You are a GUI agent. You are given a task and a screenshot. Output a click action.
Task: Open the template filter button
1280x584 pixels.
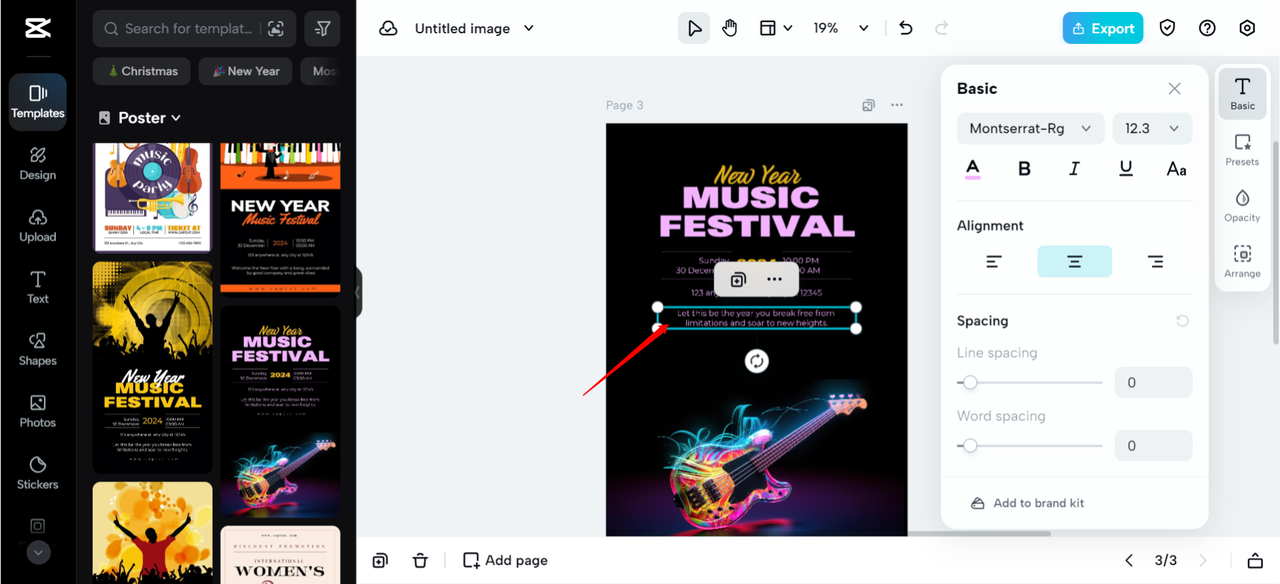(x=322, y=29)
